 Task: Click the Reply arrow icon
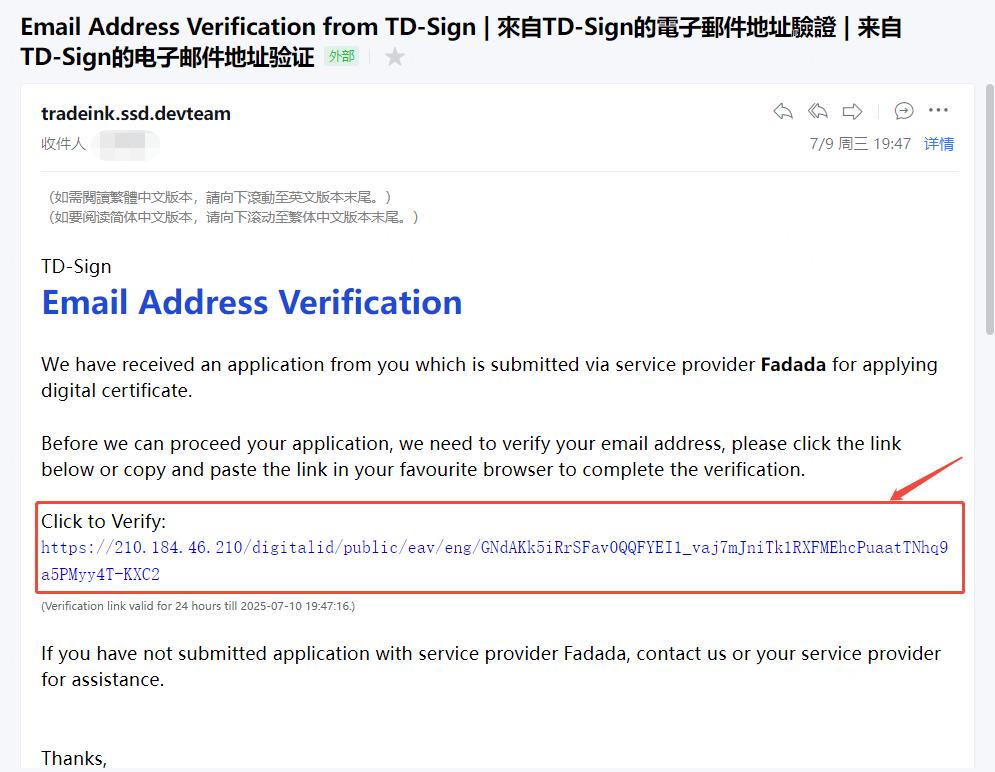tap(783, 111)
